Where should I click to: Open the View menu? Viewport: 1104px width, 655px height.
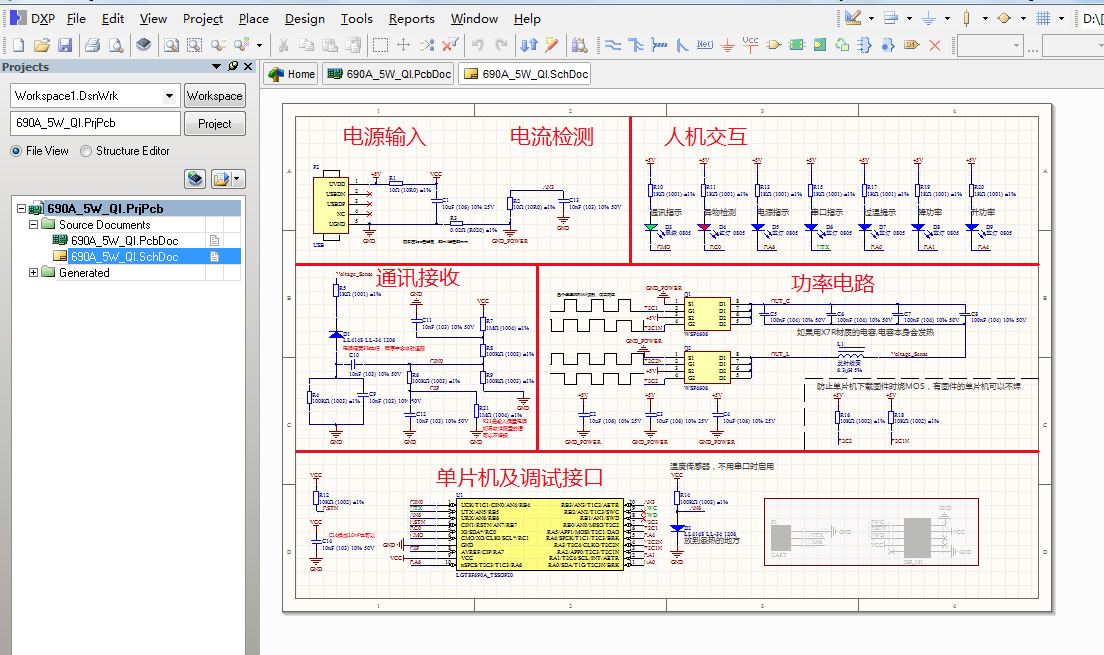(153, 19)
